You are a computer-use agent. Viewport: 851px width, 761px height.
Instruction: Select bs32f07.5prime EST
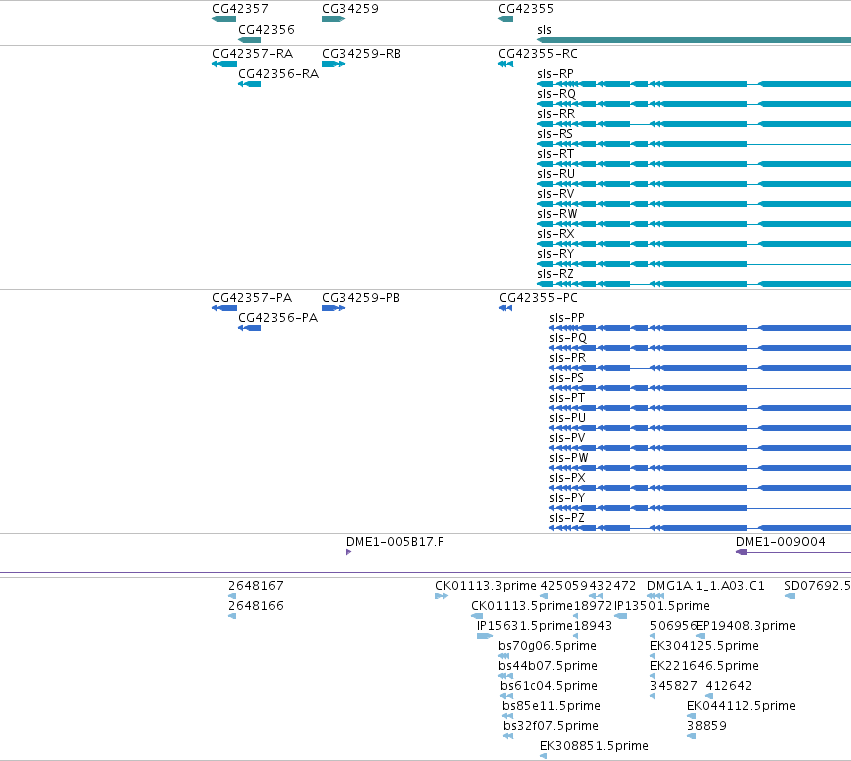pyautogui.click(x=508, y=736)
